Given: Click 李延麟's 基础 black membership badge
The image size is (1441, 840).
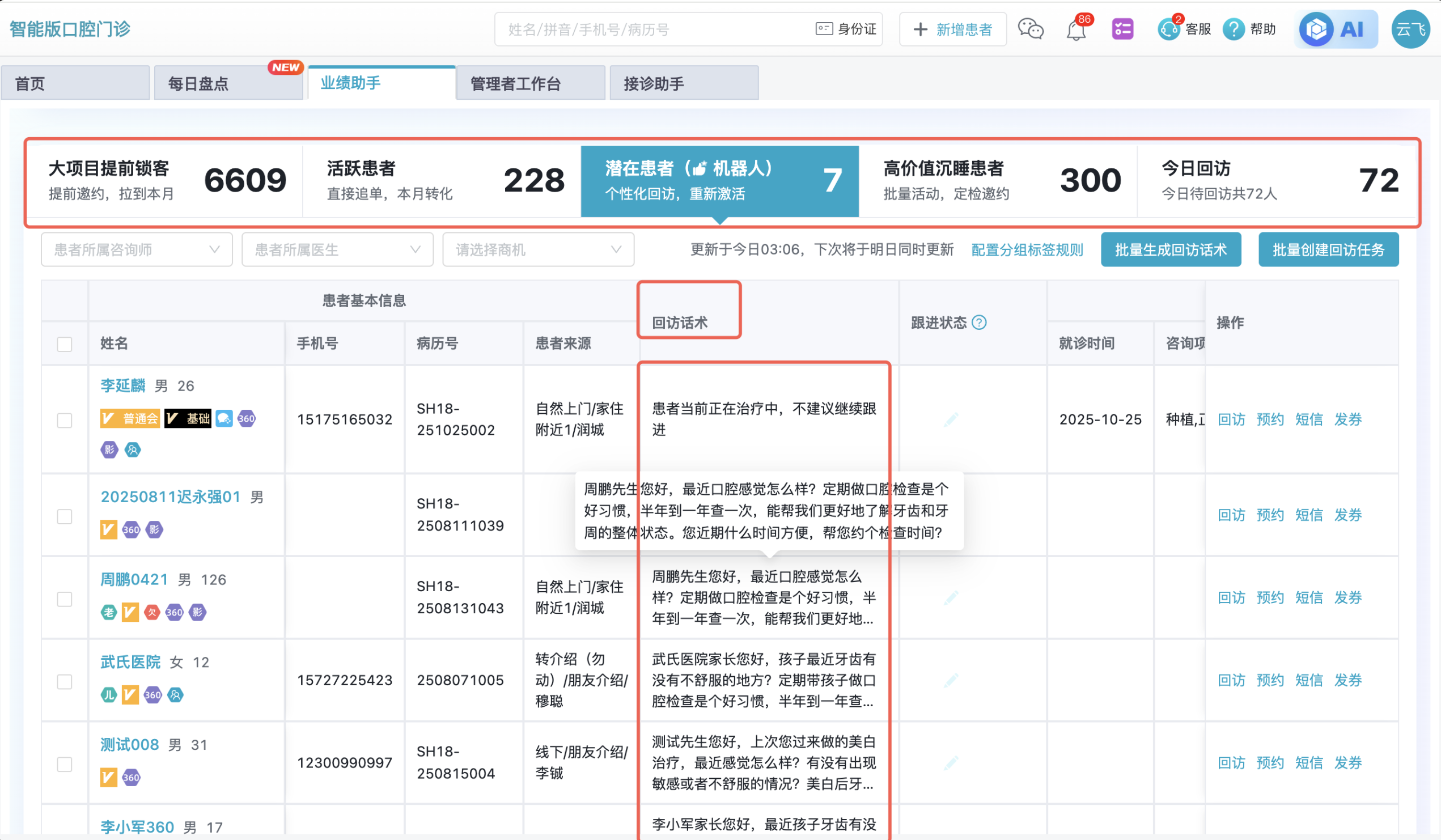Looking at the screenshot, I should click(x=188, y=418).
